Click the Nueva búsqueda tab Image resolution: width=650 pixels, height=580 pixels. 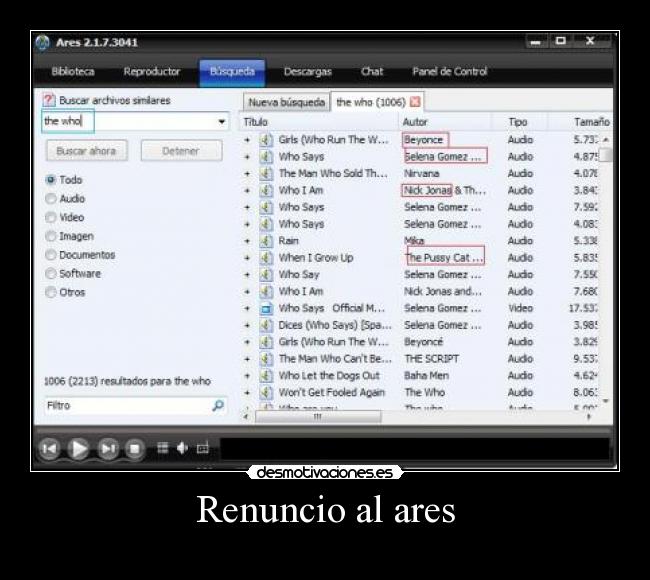(286, 102)
